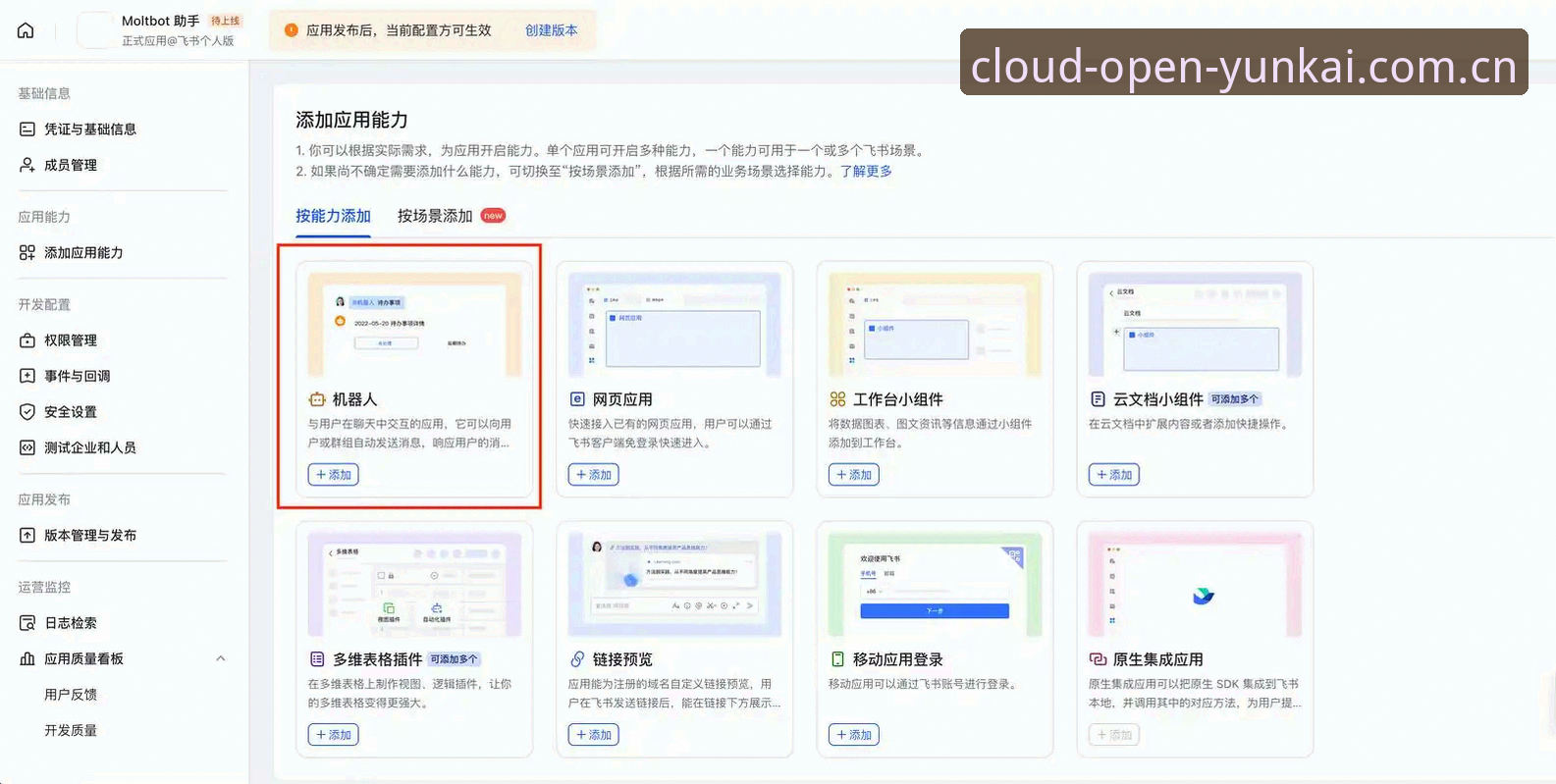1556x784 pixels.
Task: Click the 版本管理与发布 upload icon
Action: point(27,536)
